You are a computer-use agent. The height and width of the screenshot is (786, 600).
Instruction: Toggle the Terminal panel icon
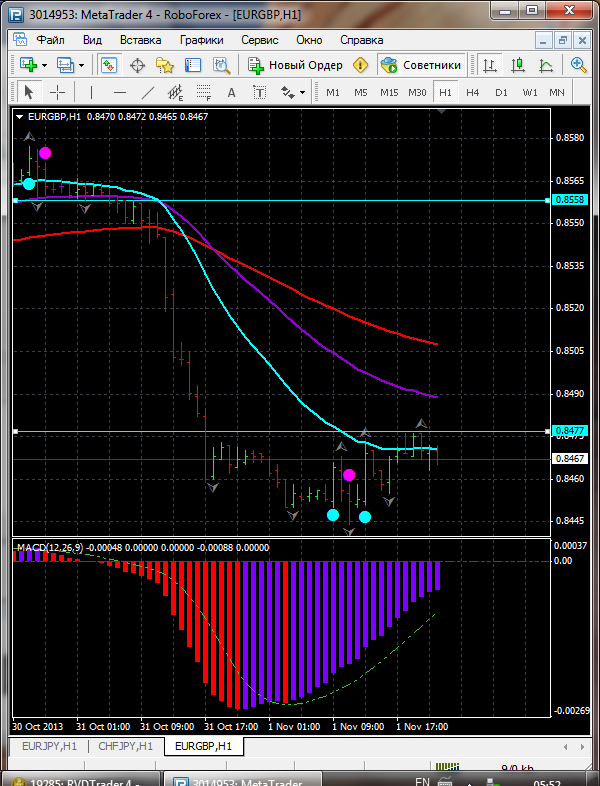[x=192, y=65]
